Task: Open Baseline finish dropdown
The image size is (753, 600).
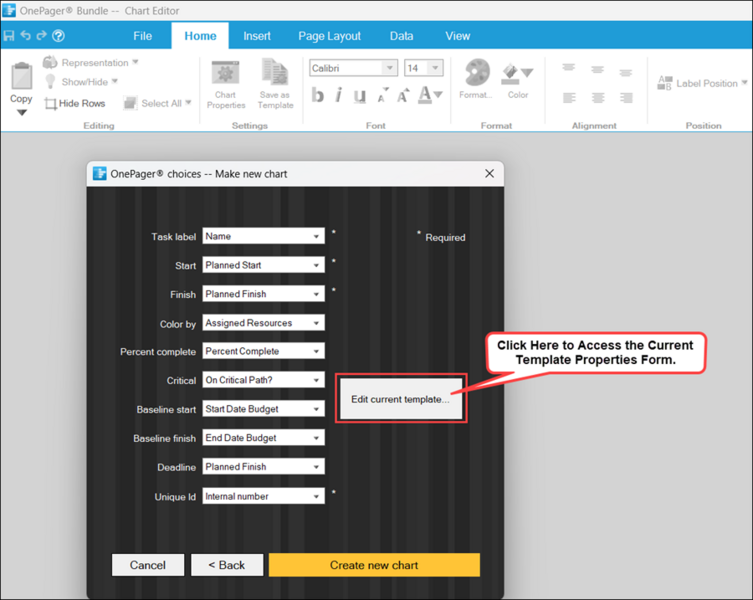Action: tap(264, 438)
